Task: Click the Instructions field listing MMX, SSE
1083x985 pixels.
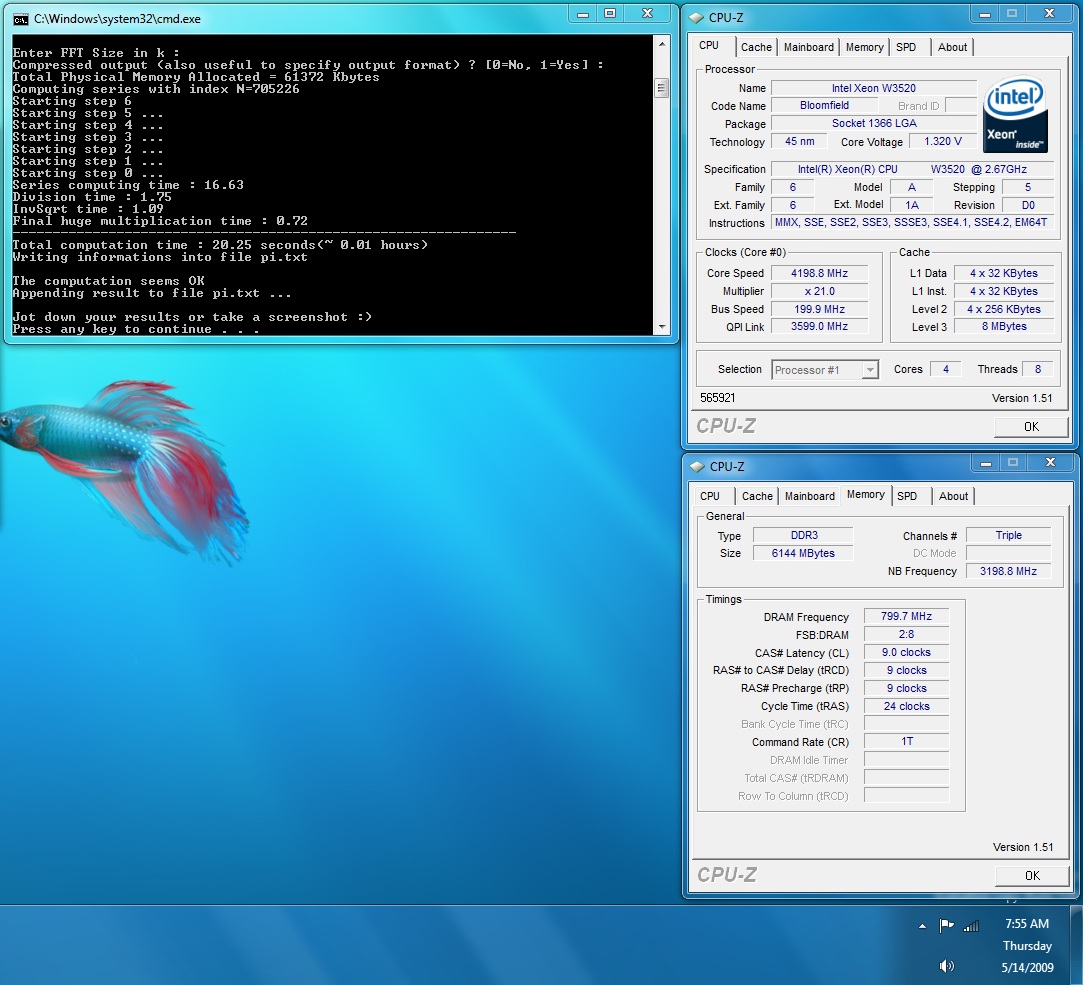Action: point(912,222)
